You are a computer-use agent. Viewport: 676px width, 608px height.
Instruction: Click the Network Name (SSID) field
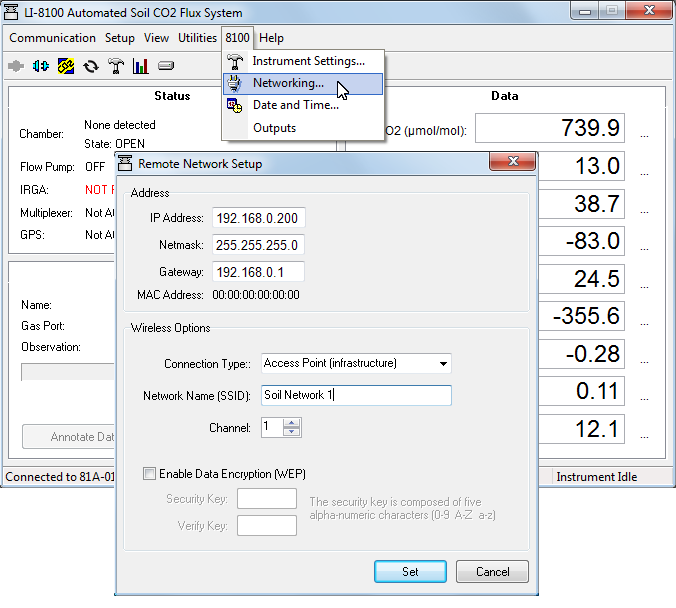[356, 395]
